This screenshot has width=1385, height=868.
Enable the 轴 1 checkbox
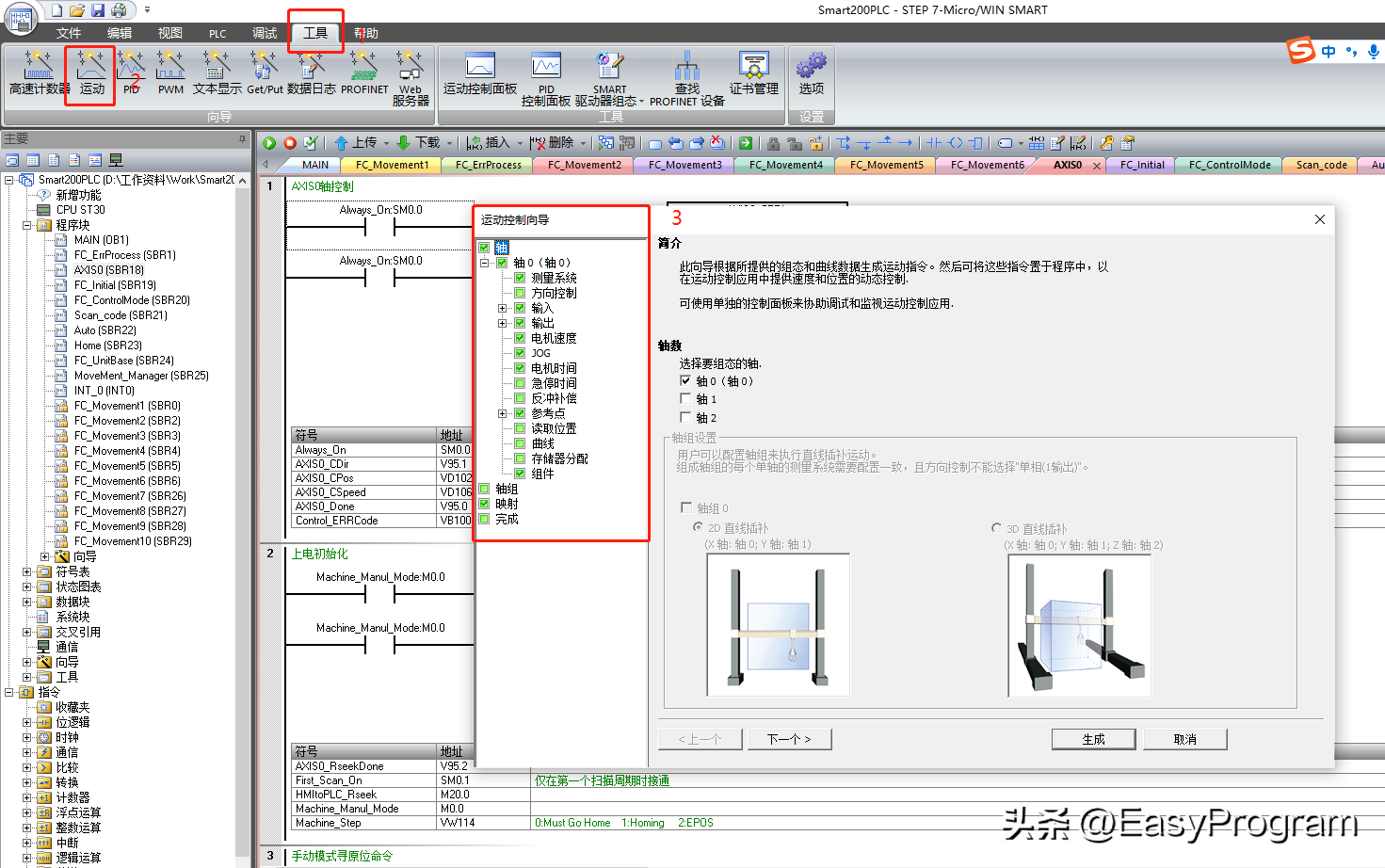pyautogui.click(x=685, y=398)
